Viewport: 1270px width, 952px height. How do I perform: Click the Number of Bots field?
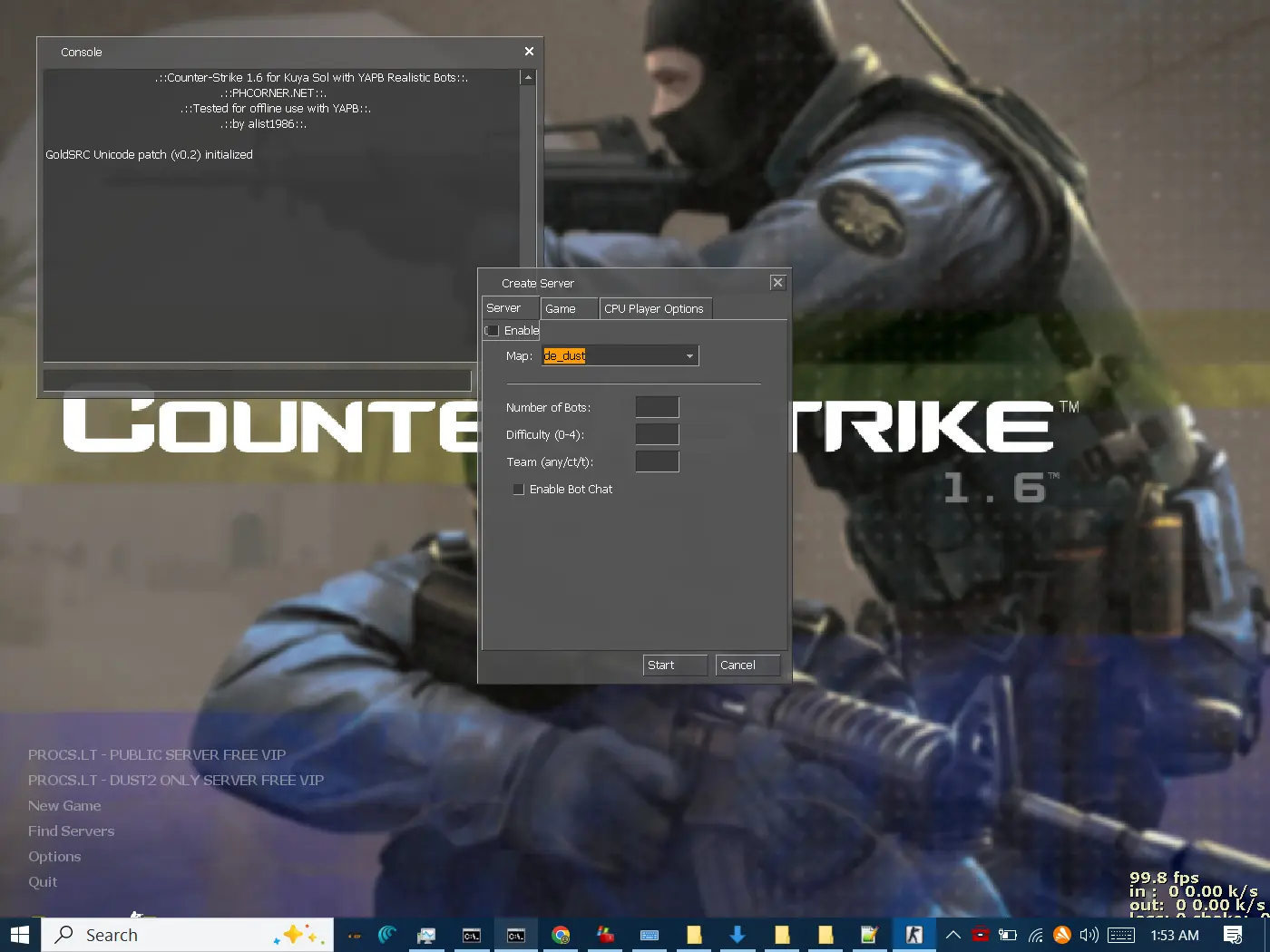pyautogui.click(x=658, y=408)
